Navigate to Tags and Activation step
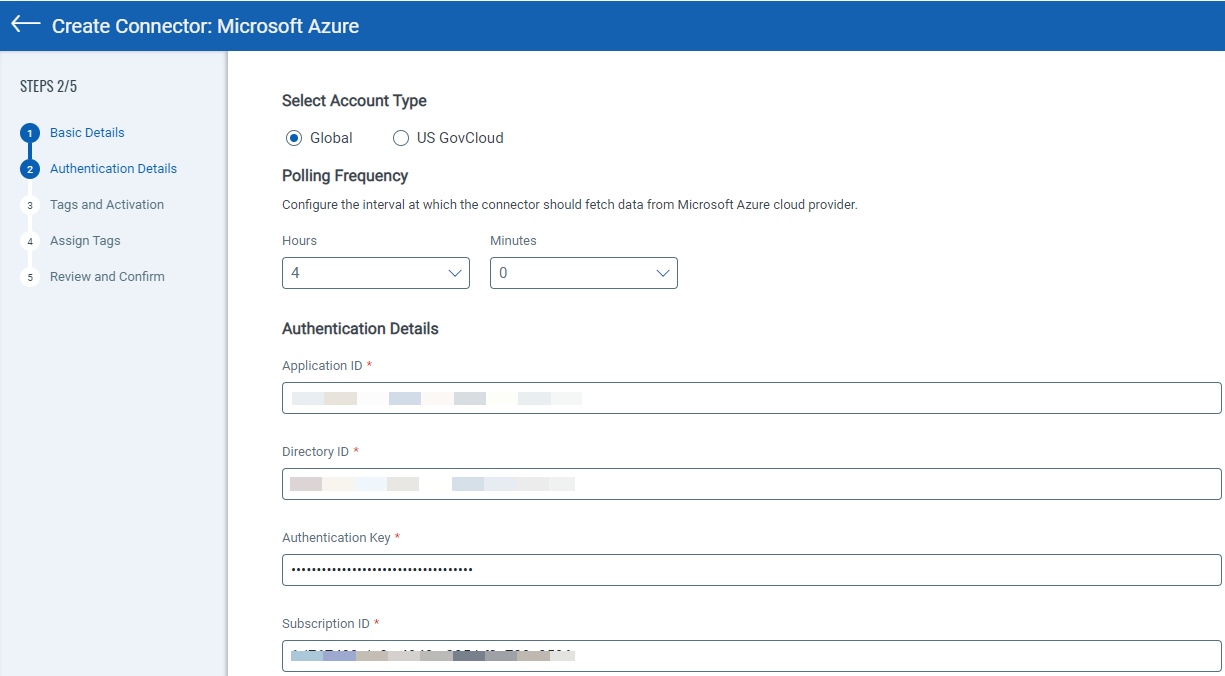This screenshot has height=676, width=1225. click(x=106, y=204)
